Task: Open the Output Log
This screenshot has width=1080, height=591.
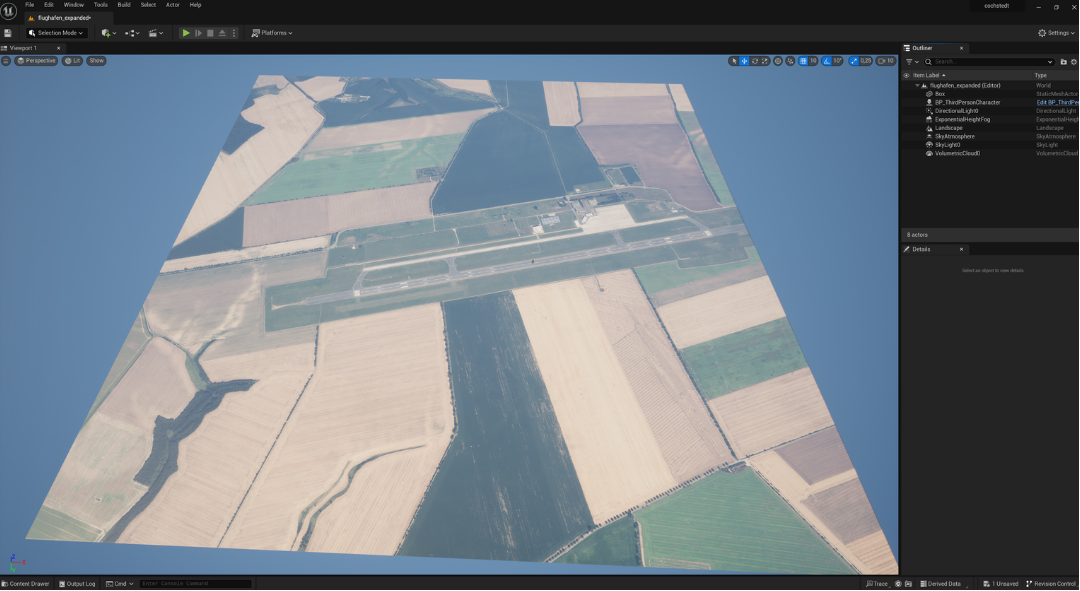Action: click(77, 584)
